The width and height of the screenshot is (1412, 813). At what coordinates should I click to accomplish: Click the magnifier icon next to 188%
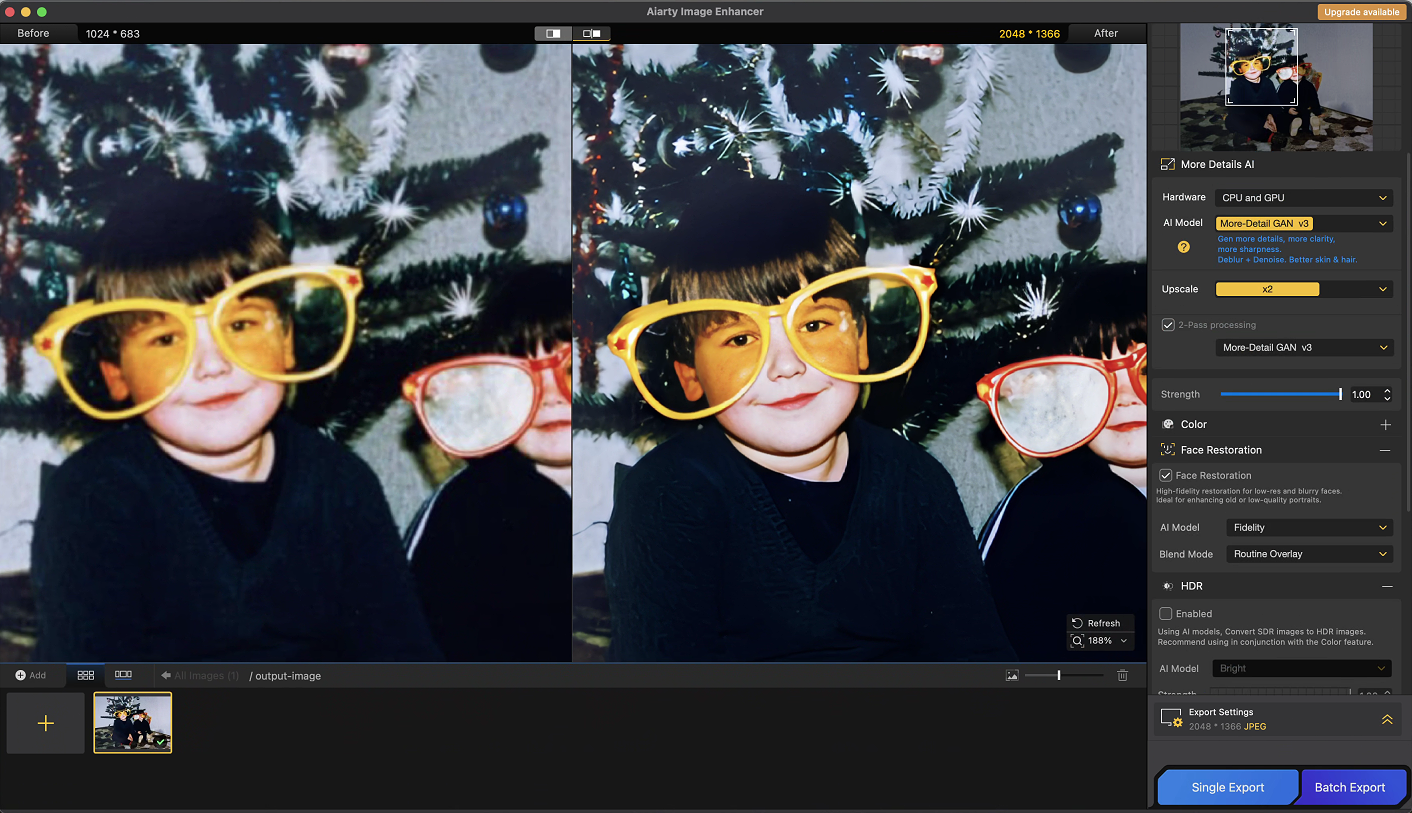[1077, 641]
